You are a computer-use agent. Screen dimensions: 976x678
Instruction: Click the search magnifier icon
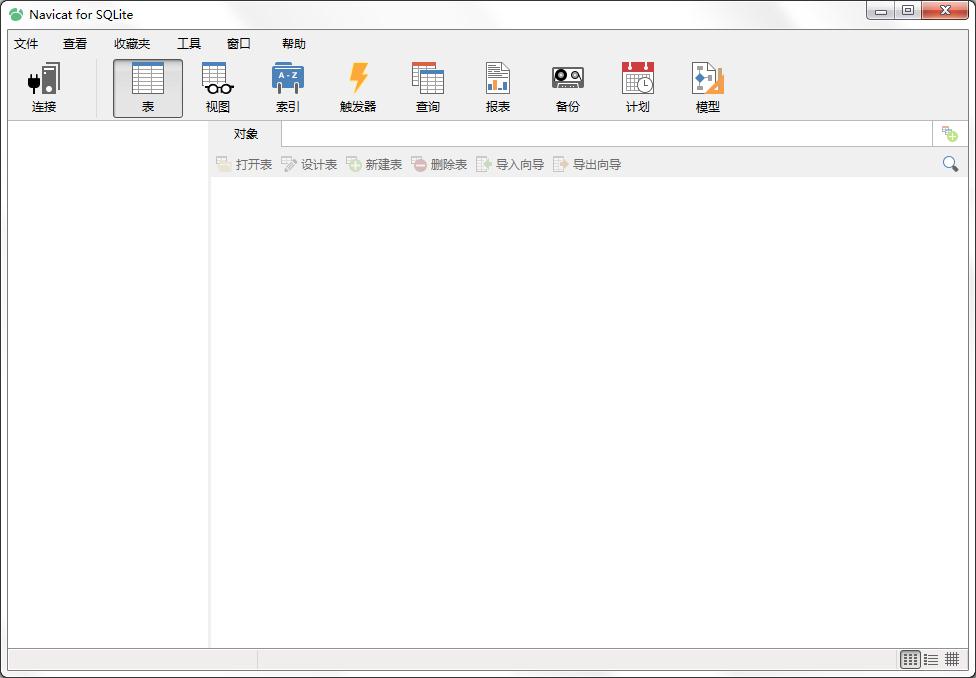tap(950, 164)
